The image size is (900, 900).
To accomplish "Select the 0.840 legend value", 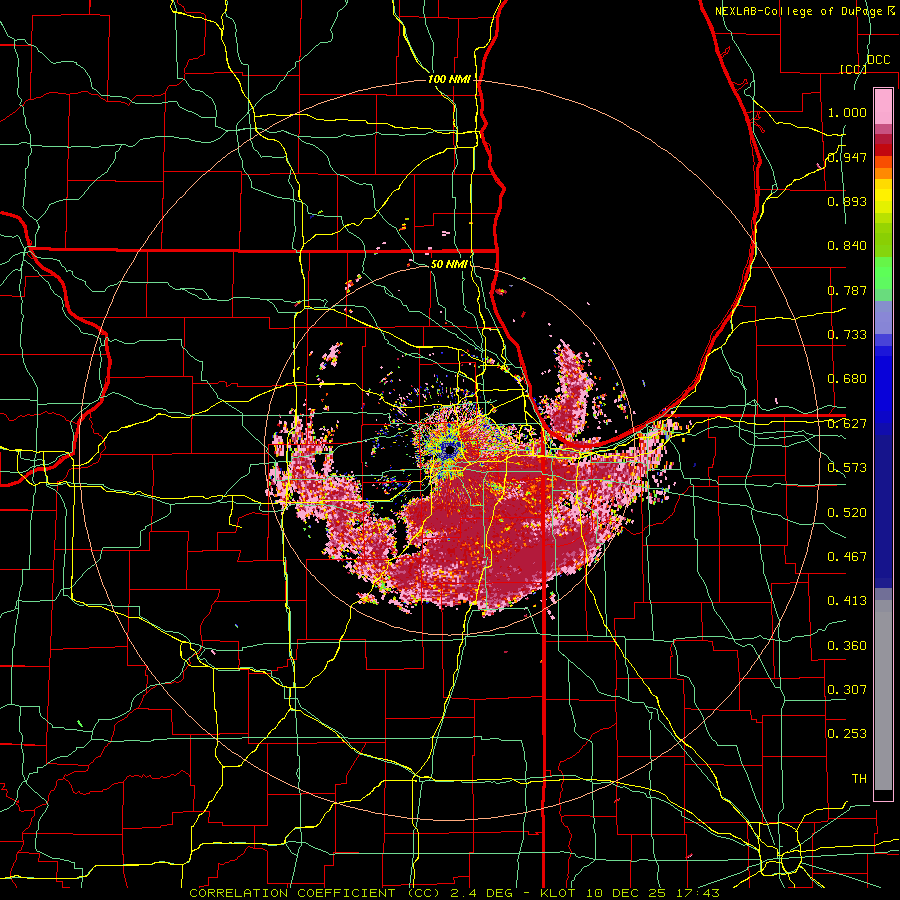I will click(847, 246).
